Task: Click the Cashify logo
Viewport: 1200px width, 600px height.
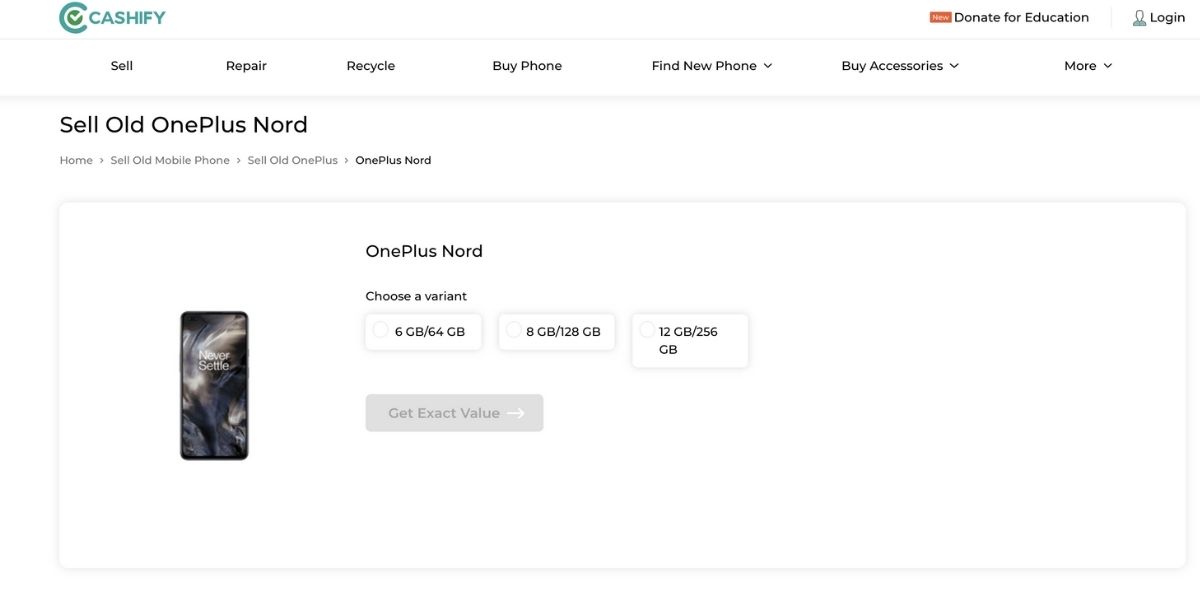Action: pyautogui.click(x=112, y=16)
